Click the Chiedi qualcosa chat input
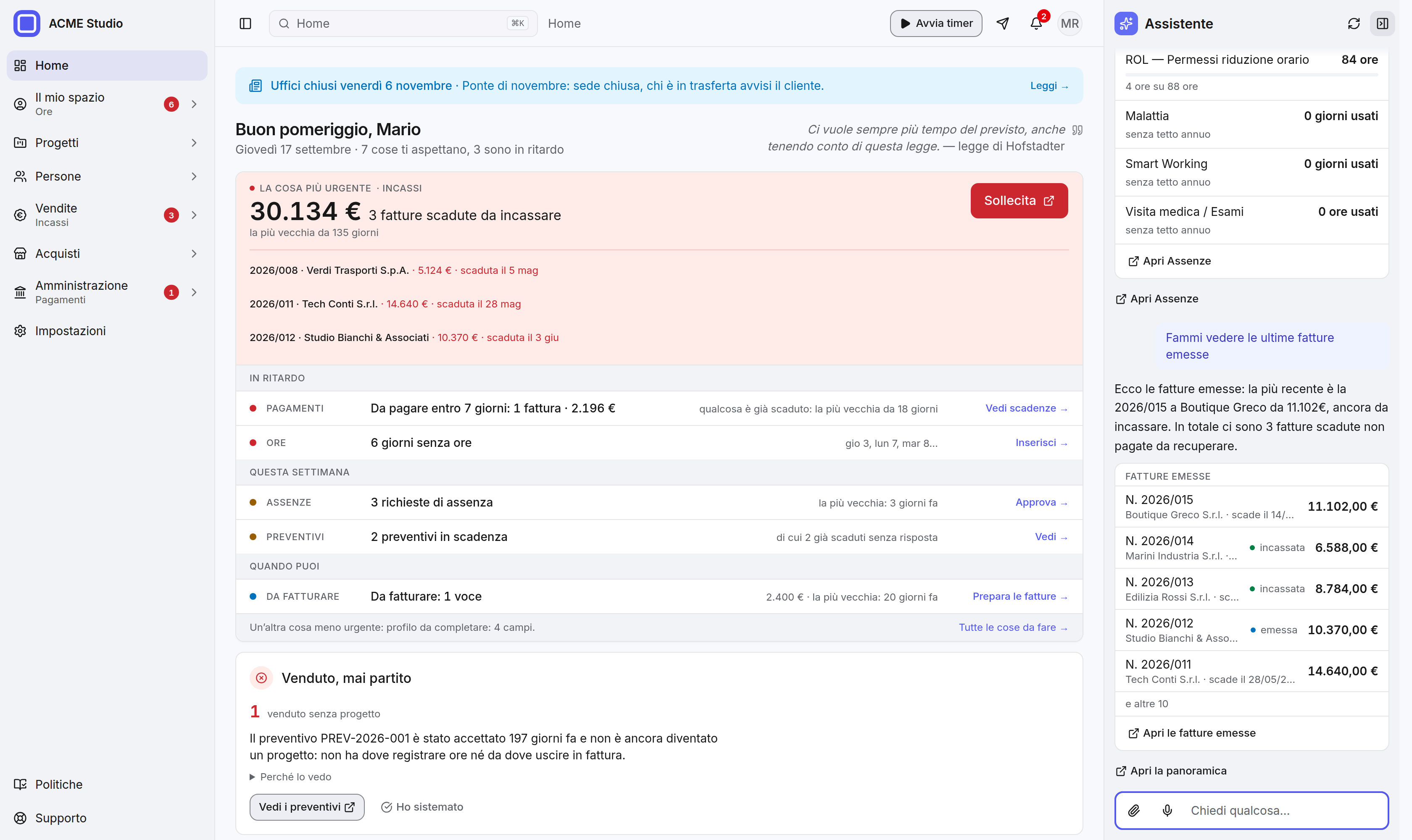Image resolution: width=1412 pixels, height=840 pixels. [1285, 810]
